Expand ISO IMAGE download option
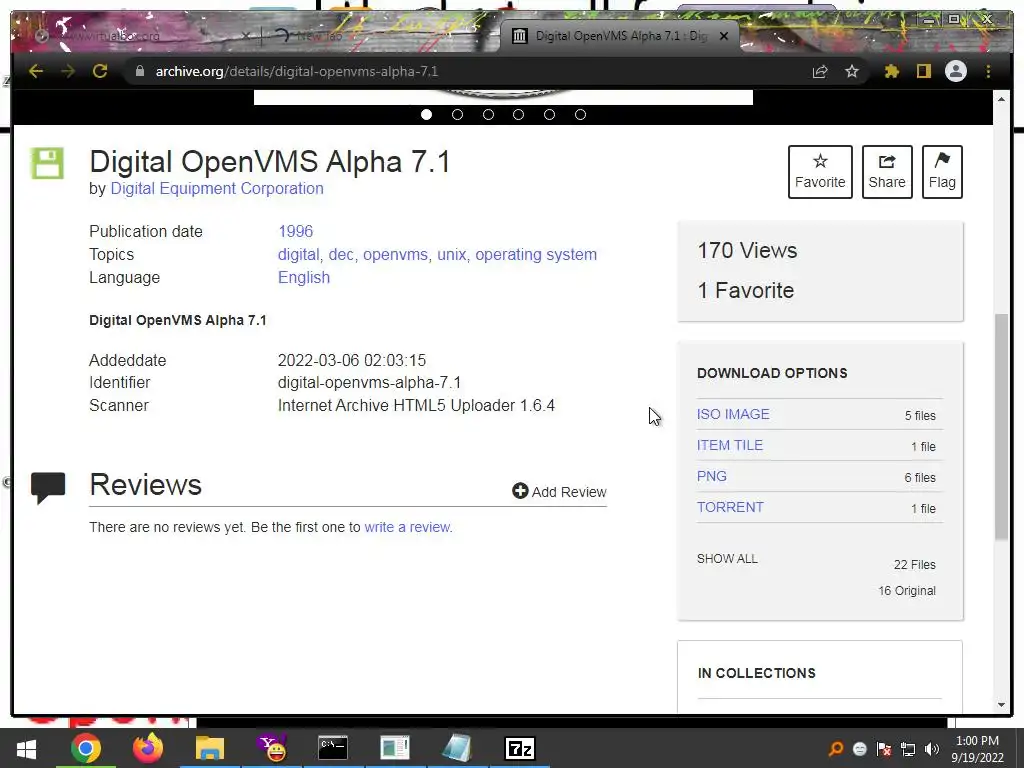This screenshot has height=768, width=1024. point(733,414)
